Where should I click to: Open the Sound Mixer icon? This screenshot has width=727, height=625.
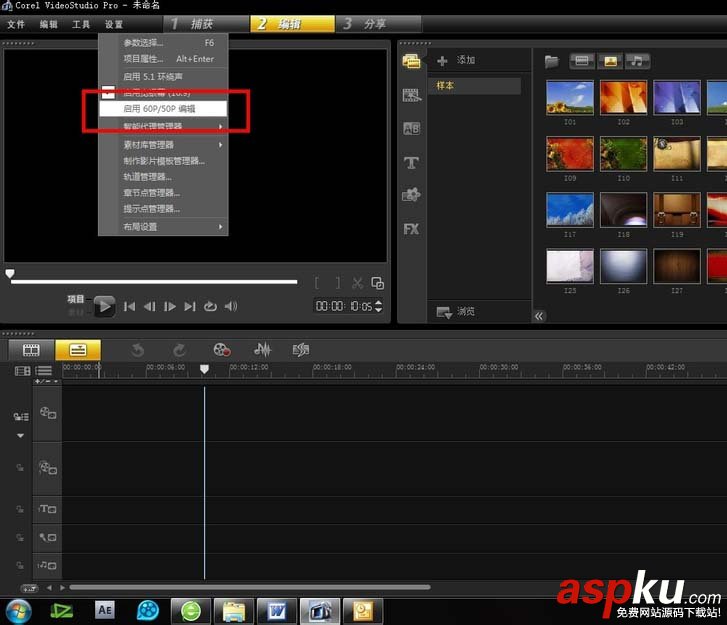coord(262,350)
